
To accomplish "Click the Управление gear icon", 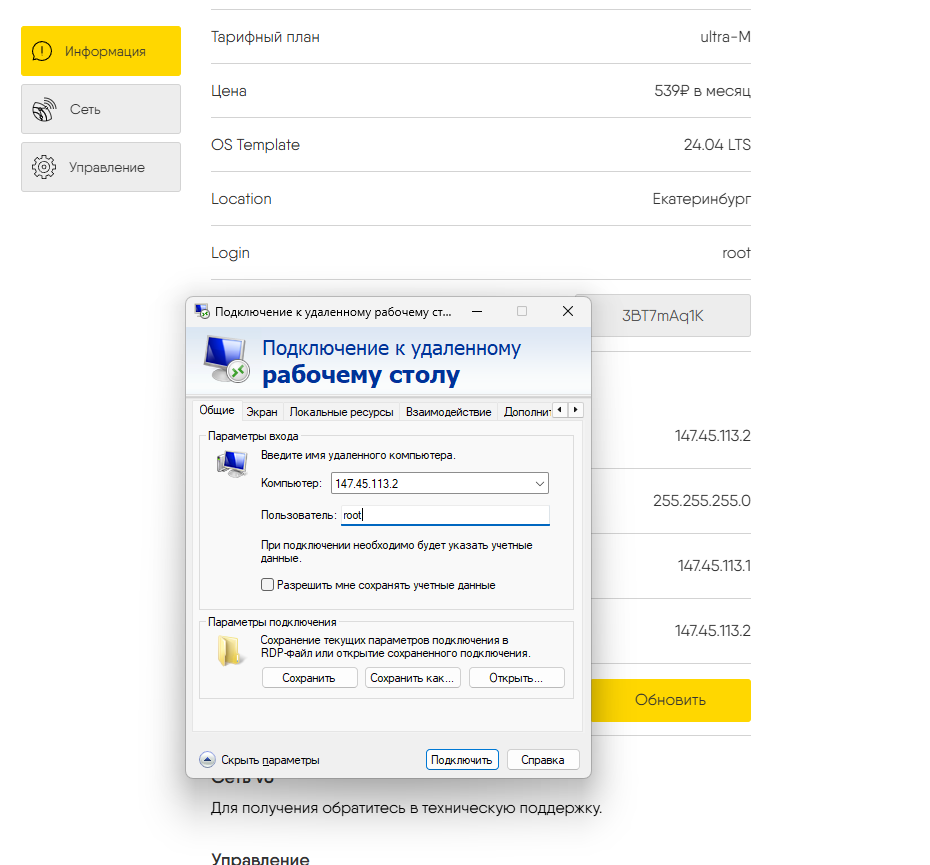I will pos(44,167).
